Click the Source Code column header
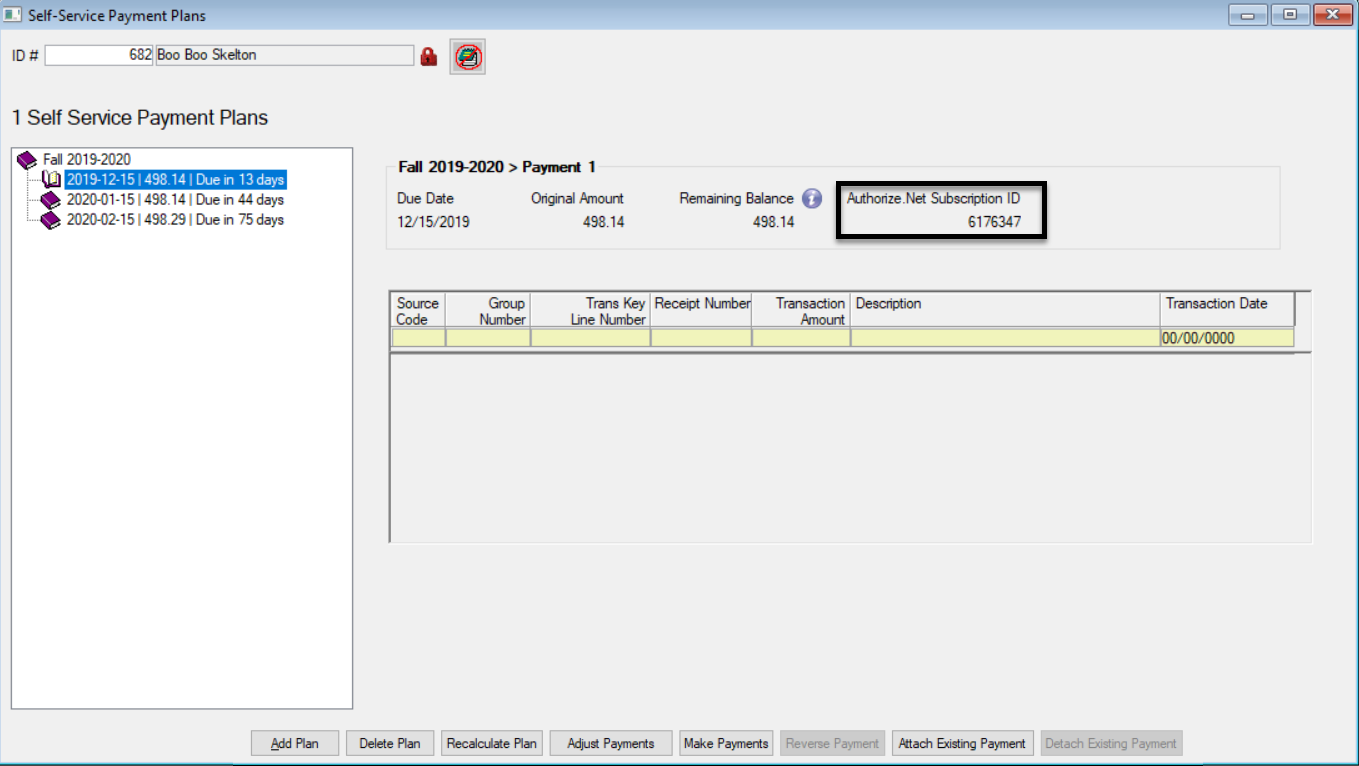Image resolution: width=1359 pixels, height=766 pixels. 418,311
